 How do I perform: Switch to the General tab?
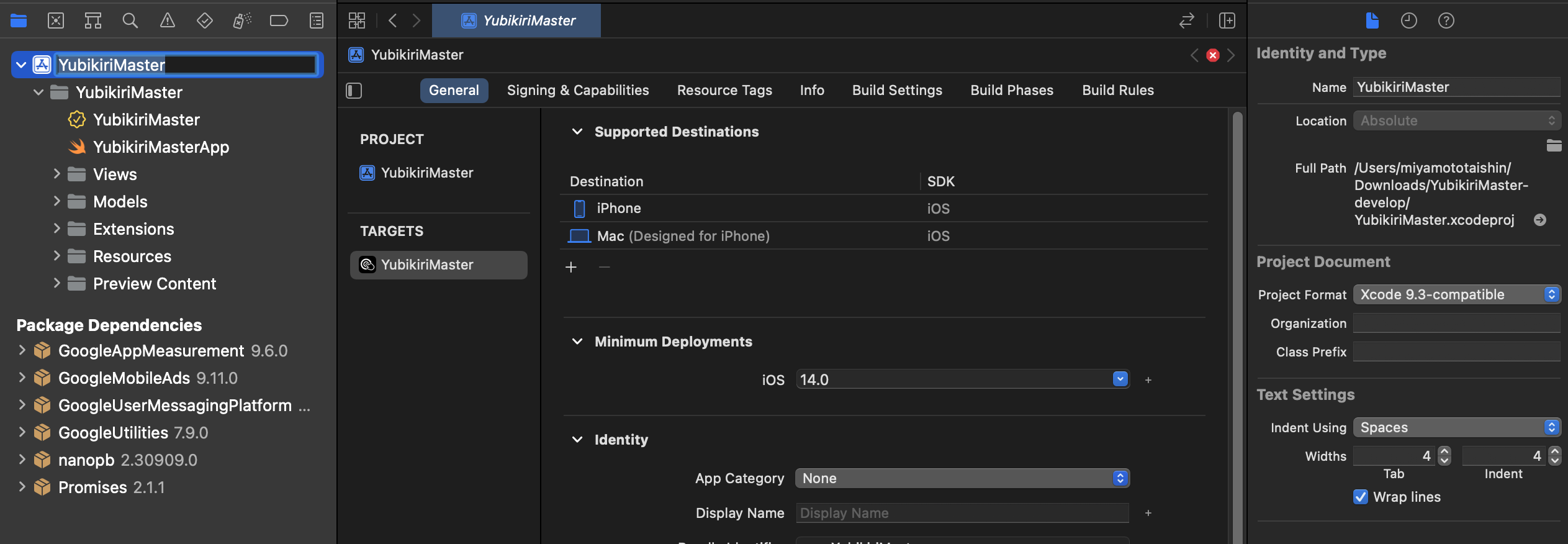pyautogui.click(x=454, y=91)
